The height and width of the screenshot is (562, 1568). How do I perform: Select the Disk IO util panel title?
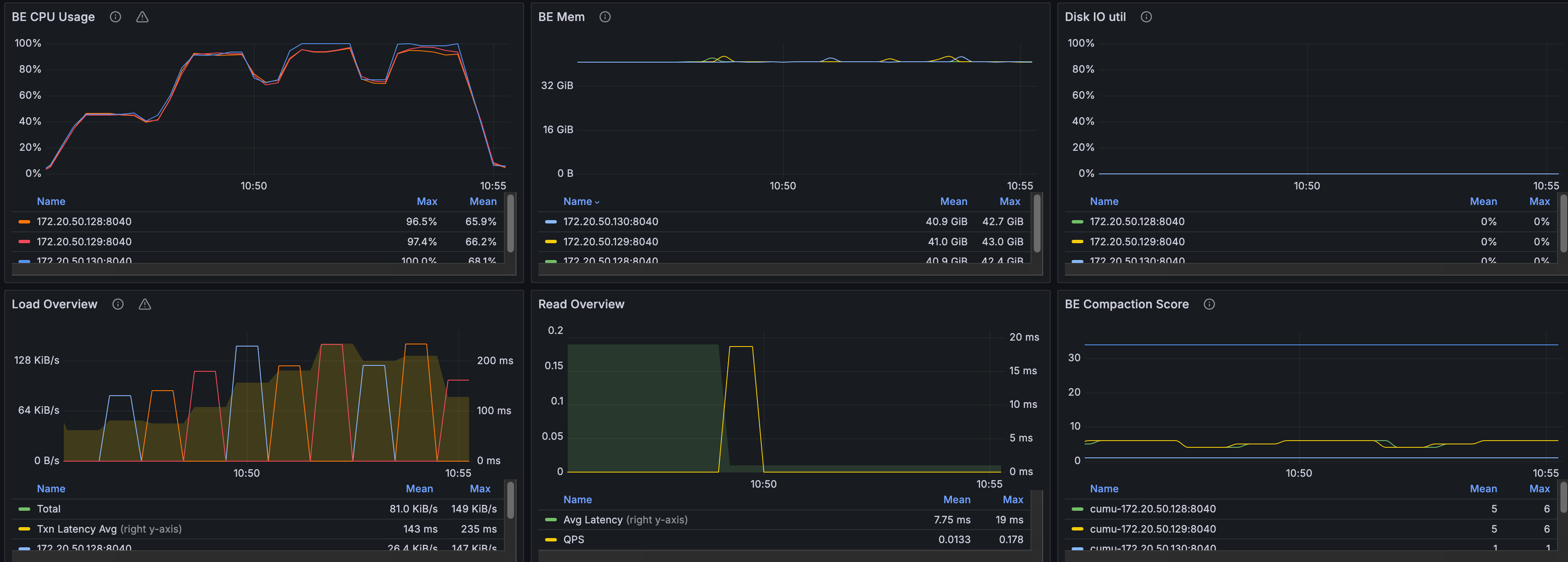tap(1096, 16)
